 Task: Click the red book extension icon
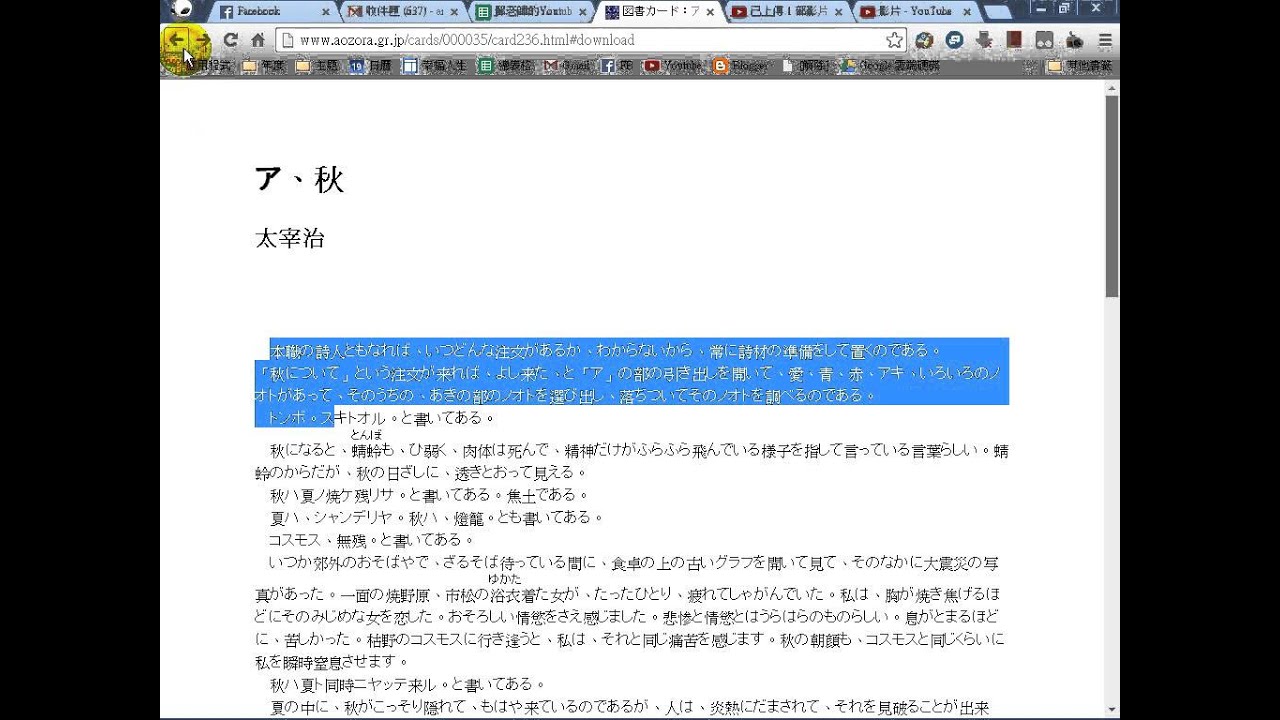click(x=1015, y=40)
